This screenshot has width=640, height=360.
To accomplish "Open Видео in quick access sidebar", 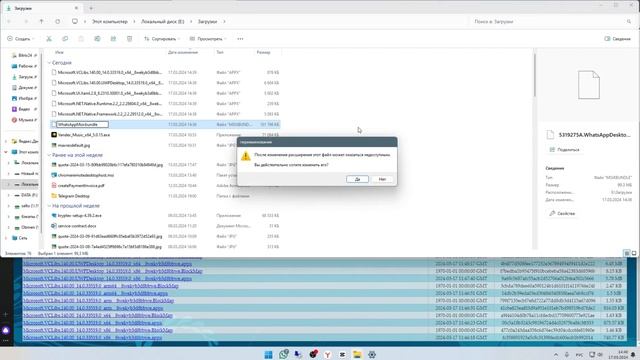I will 24,109.
